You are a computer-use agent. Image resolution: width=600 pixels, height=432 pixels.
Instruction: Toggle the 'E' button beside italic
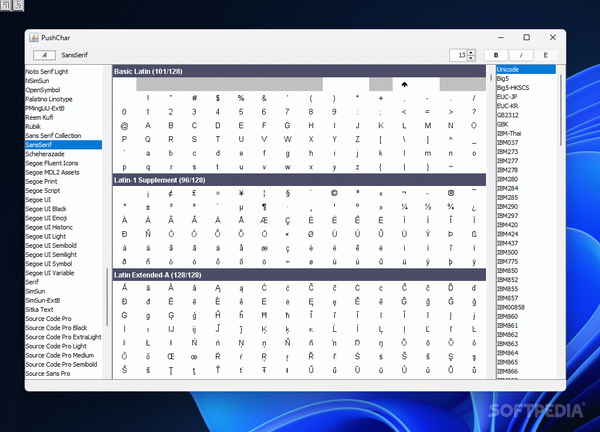546,55
